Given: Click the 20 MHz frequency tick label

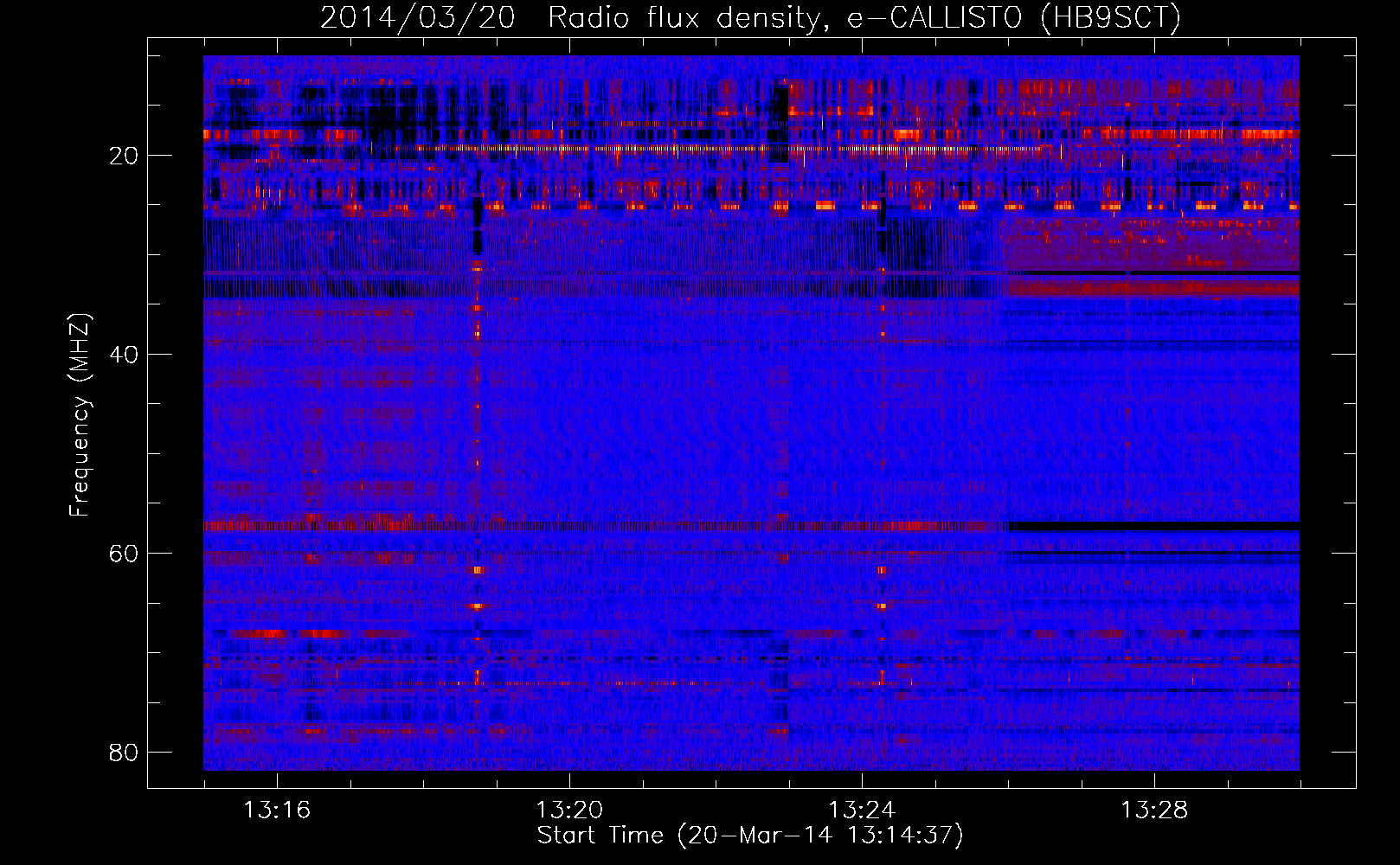Looking at the screenshot, I should click(124, 156).
